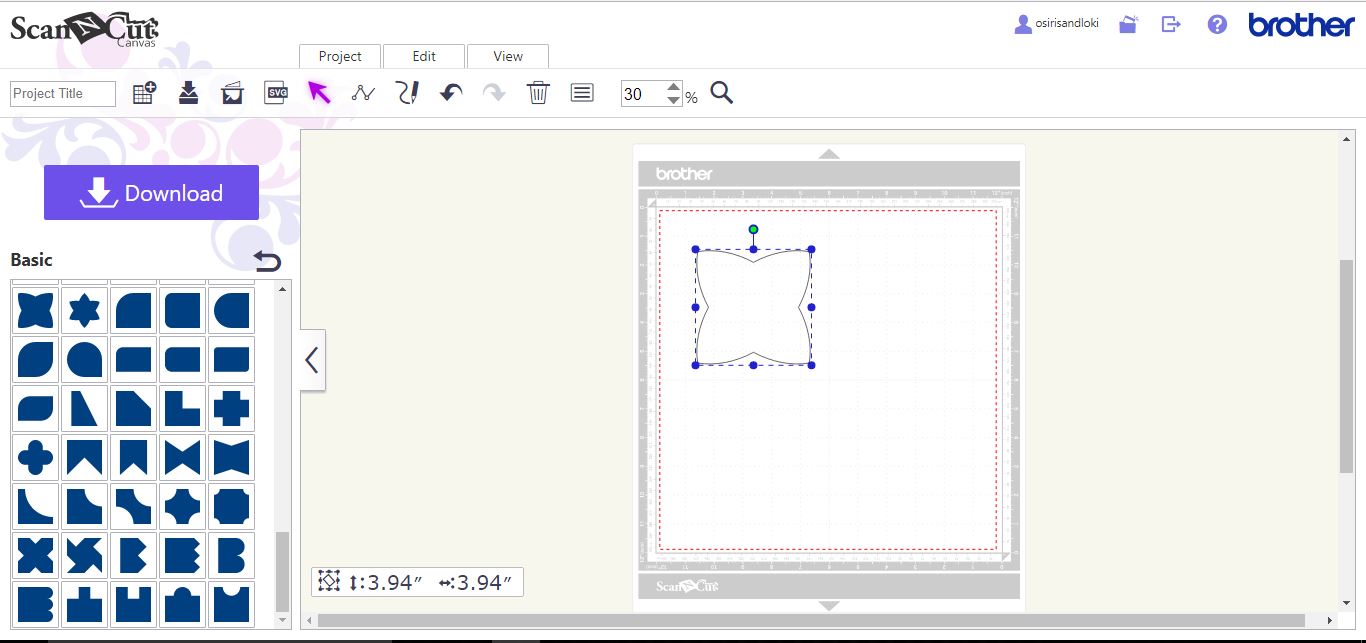
Task: Switch to the View tab
Action: click(x=507, y=56)
